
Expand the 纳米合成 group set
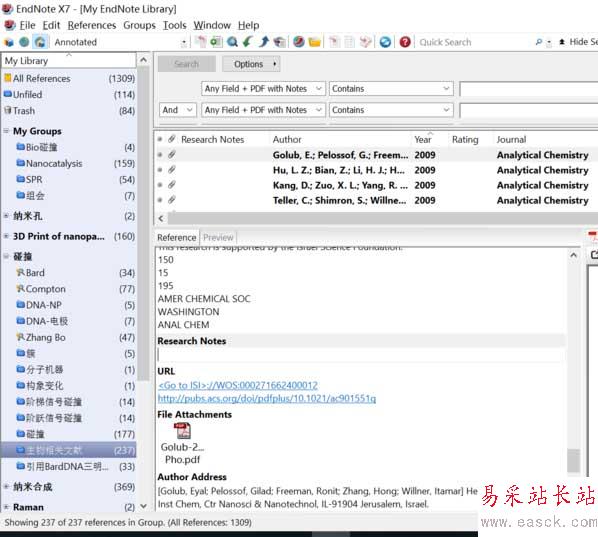click(x=6, y=486)
